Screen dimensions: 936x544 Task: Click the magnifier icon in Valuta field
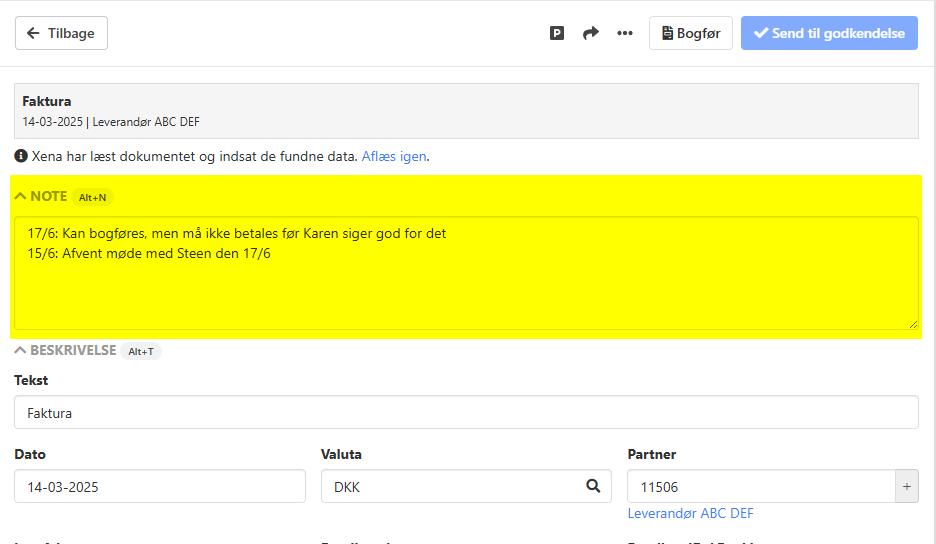point(593,486)
